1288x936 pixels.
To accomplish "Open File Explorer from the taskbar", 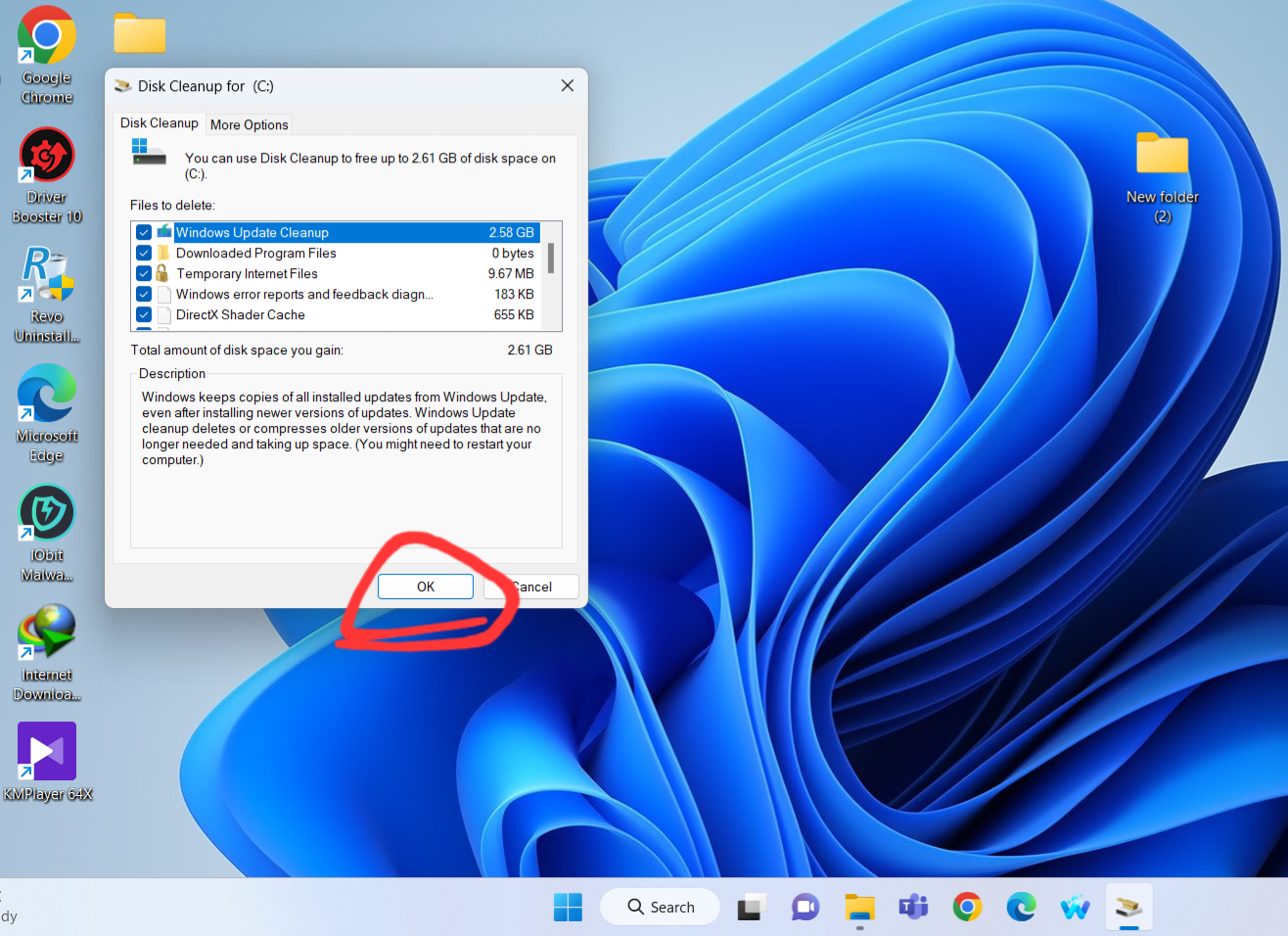I will 859,908.
